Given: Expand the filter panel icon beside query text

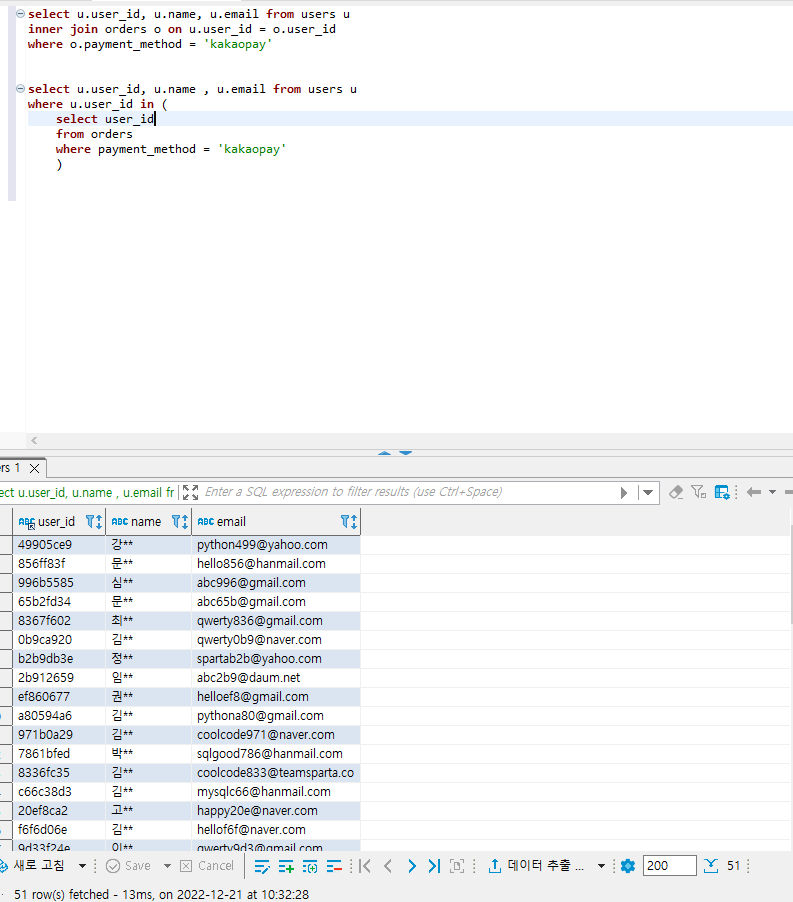Looking at the screenshot, I should click(x=190, y=492).
